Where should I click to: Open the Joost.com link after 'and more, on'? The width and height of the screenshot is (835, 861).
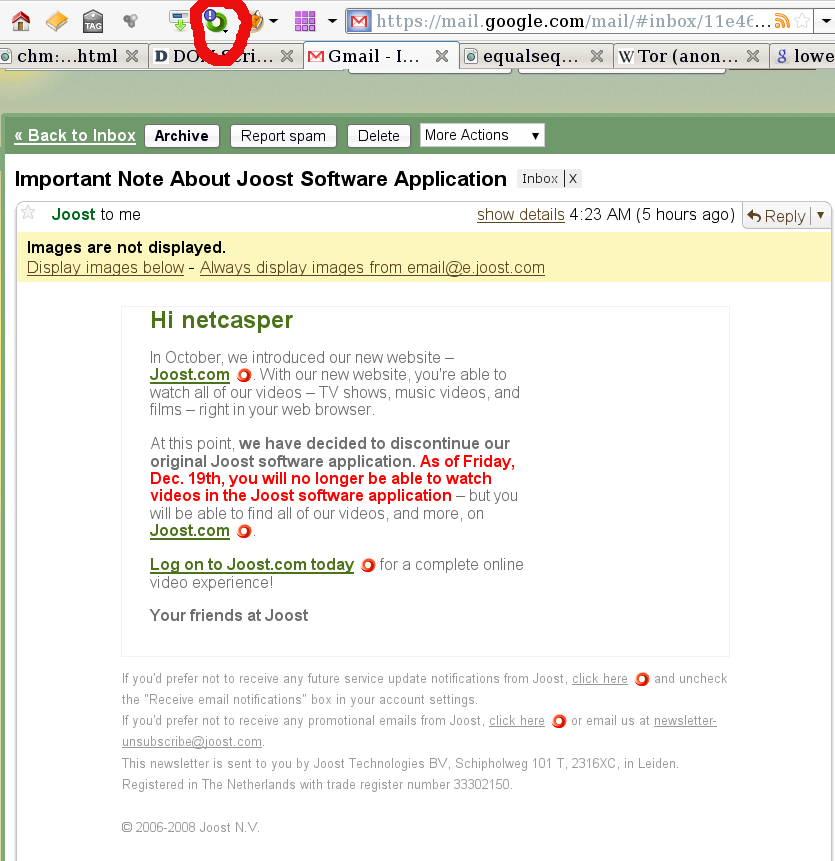point(190,530)
